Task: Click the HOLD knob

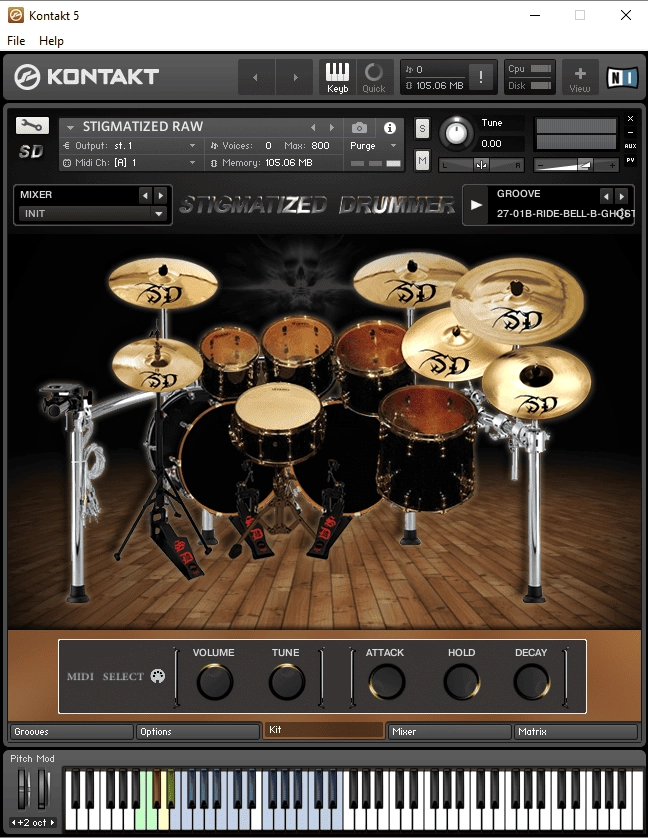Action: click(x=461, y=682)
